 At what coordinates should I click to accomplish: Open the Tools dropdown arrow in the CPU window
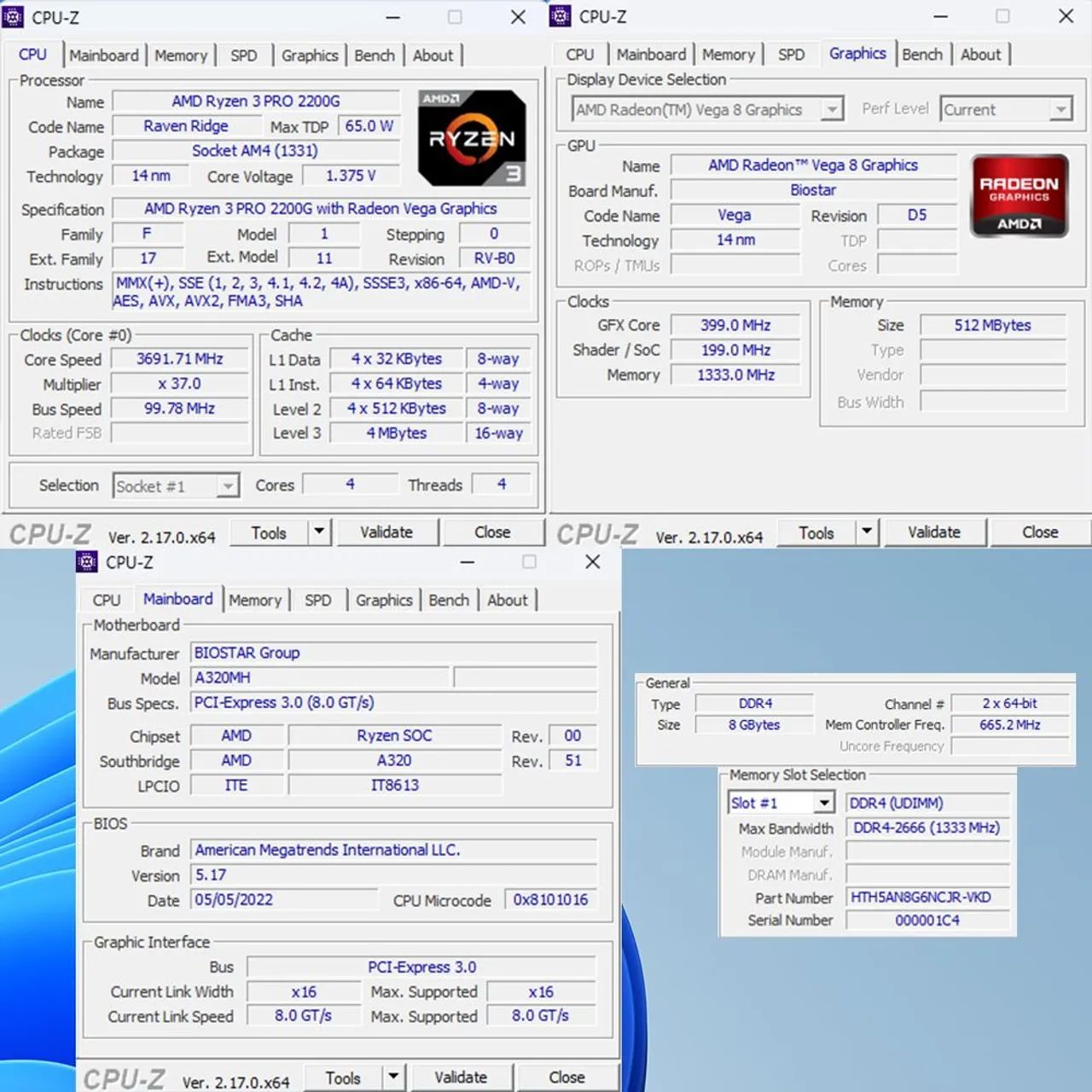click(318, 531)
